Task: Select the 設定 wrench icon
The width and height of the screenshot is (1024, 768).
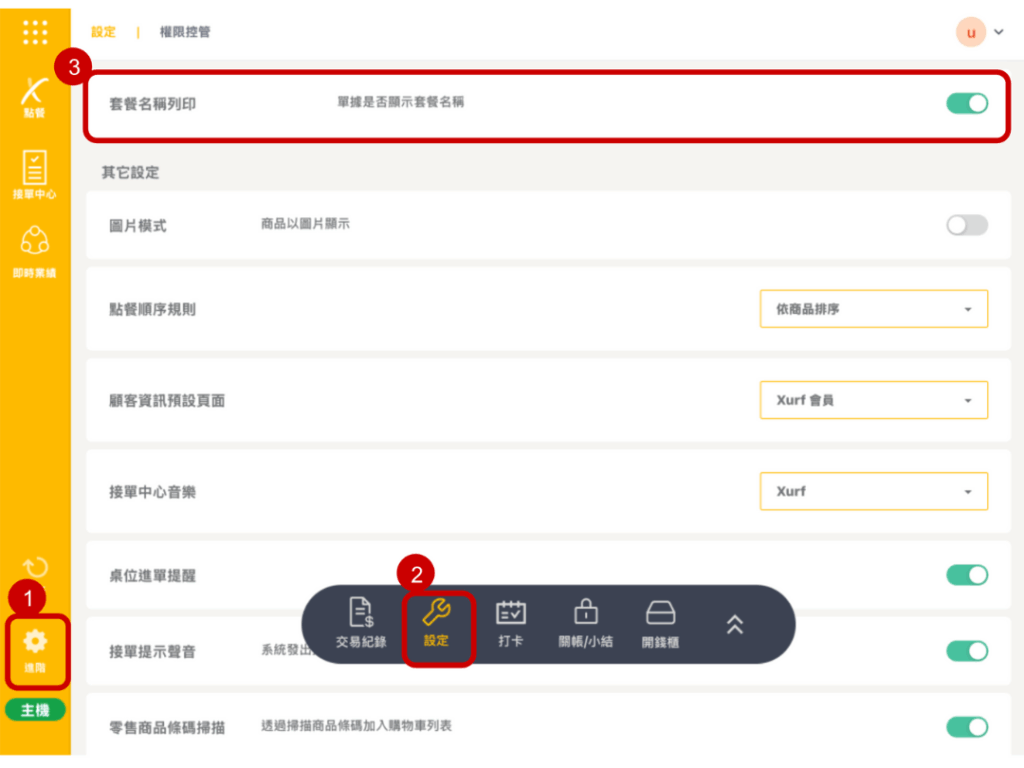Action: click(437, 624)
